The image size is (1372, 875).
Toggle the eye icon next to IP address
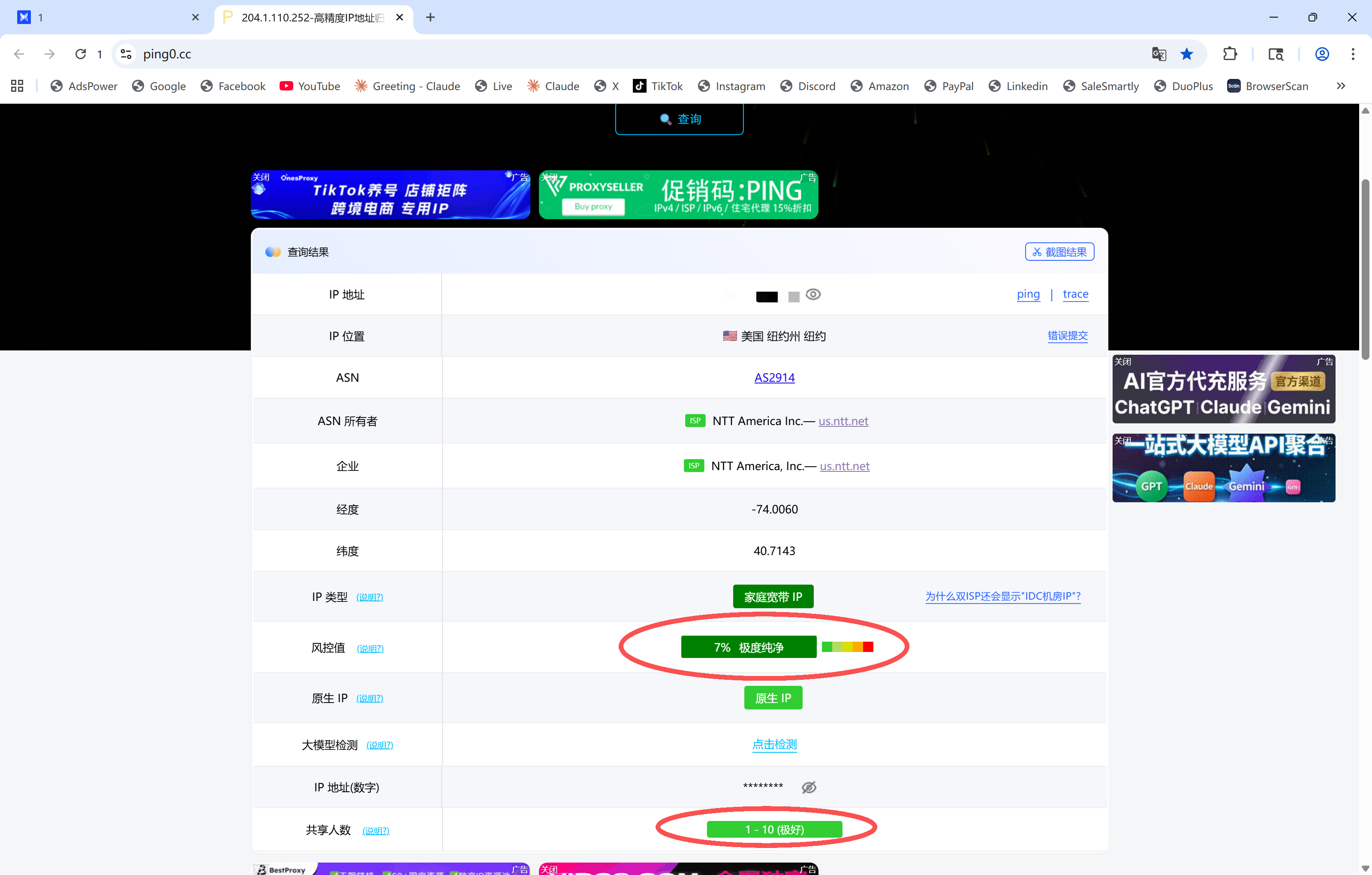pyautogui.click(x=813, y=295)
